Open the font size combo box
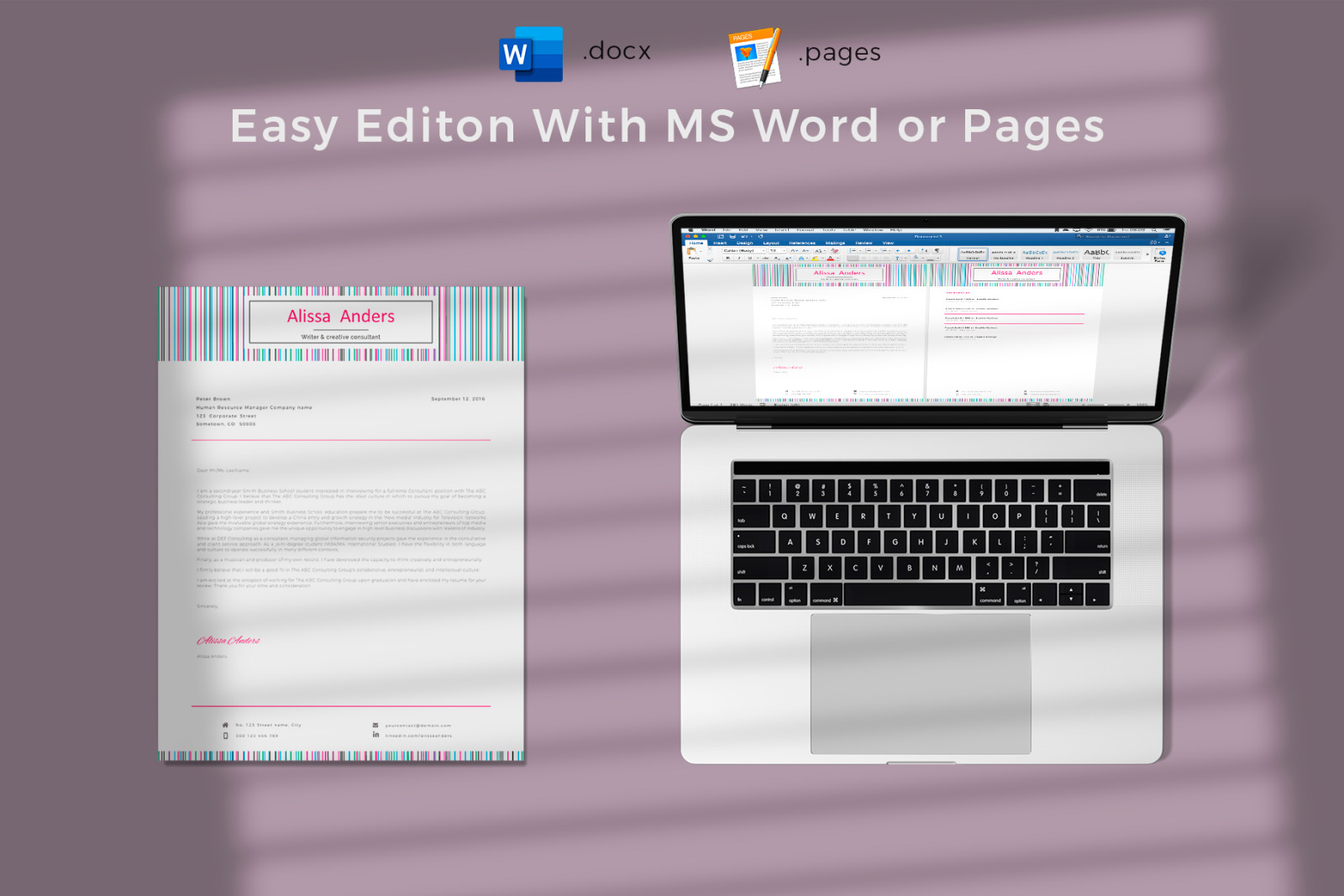The image size is (1344, 896). tap(777, 250)
